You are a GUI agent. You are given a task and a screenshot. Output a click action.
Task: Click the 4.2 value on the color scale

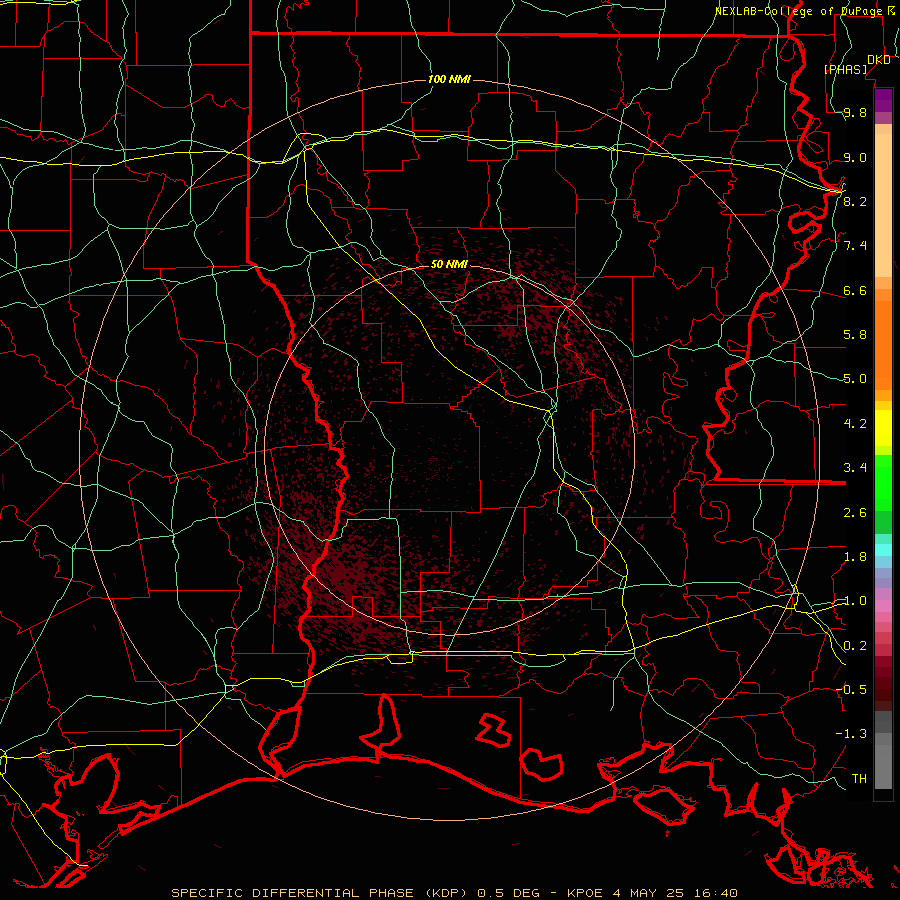click(855, 423)
